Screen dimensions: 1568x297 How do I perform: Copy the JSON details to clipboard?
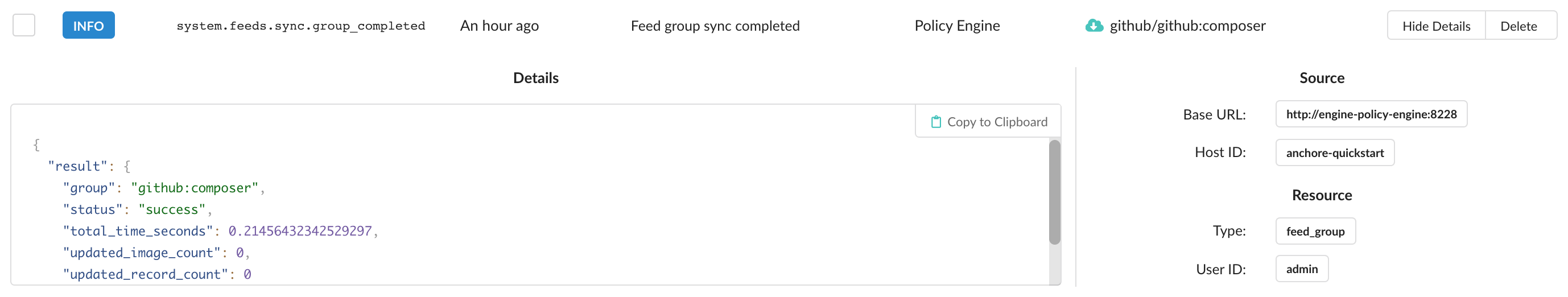(988, 122)
